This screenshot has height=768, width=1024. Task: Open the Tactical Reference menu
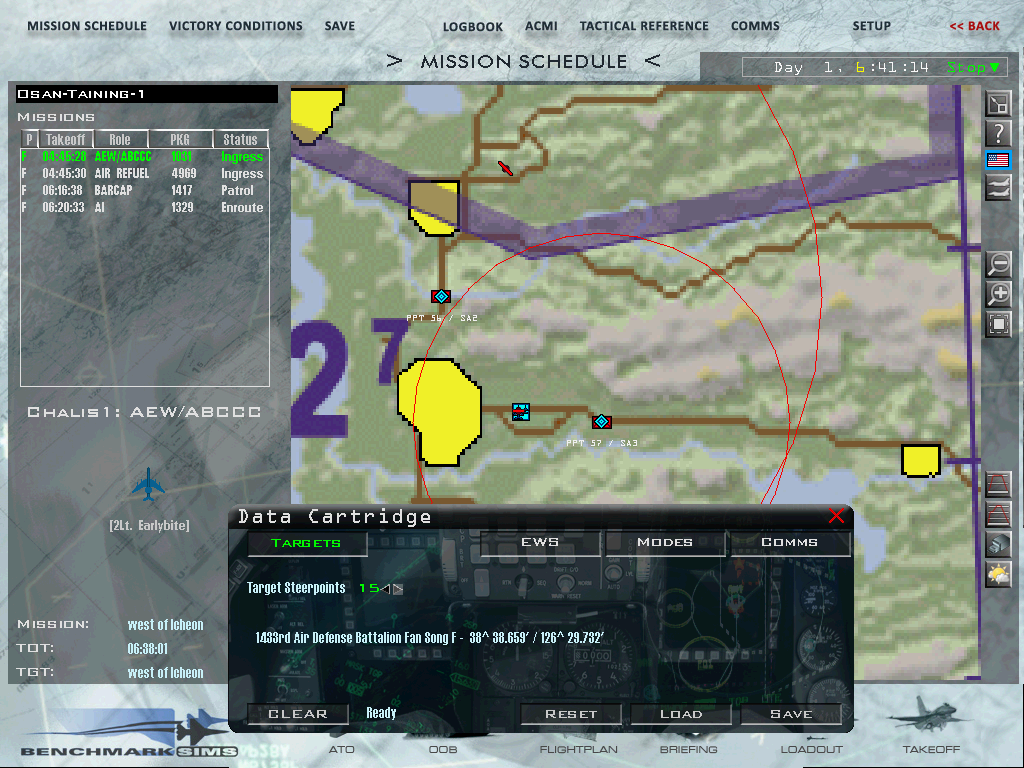643,26
